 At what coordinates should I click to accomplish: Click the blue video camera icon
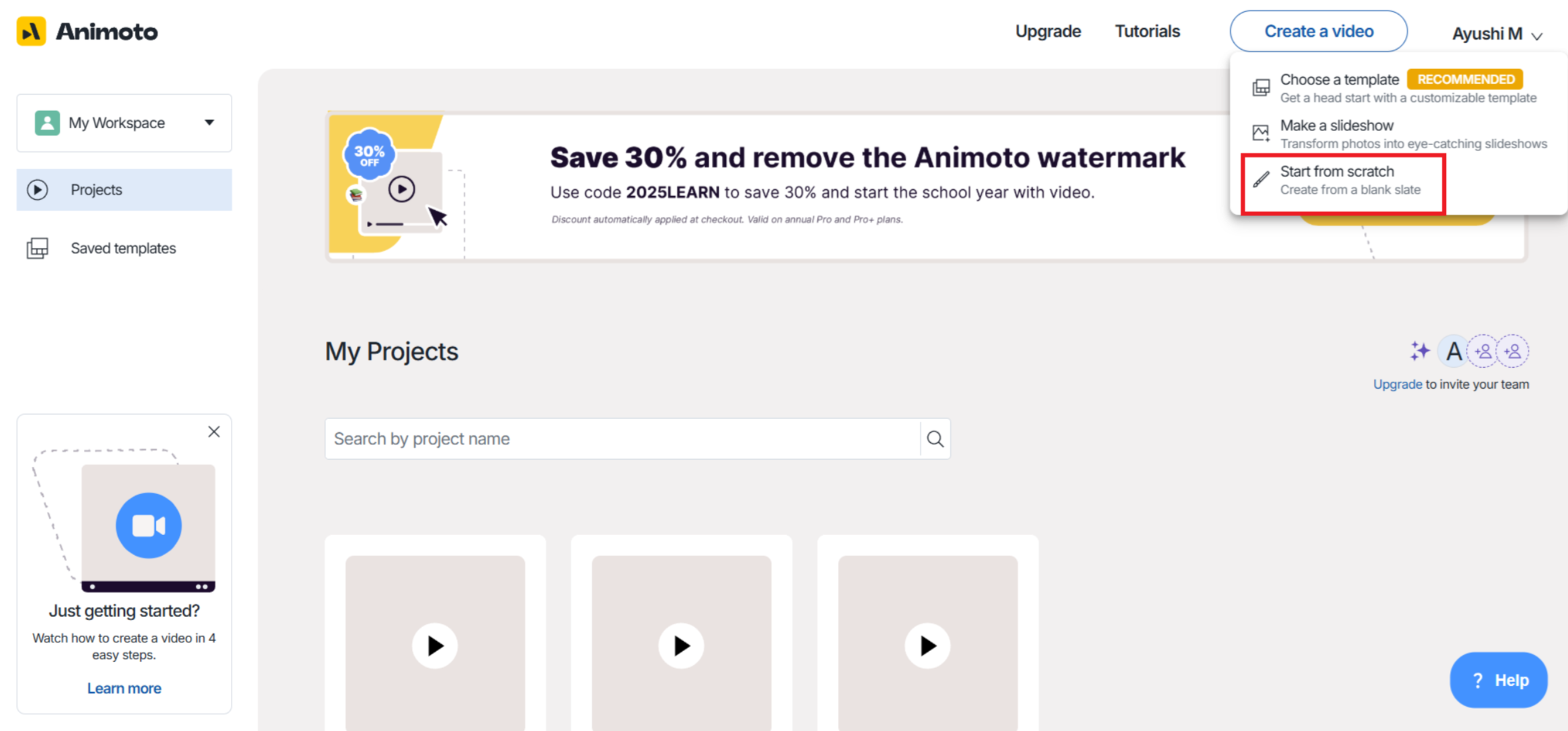[x=148, y=526]
